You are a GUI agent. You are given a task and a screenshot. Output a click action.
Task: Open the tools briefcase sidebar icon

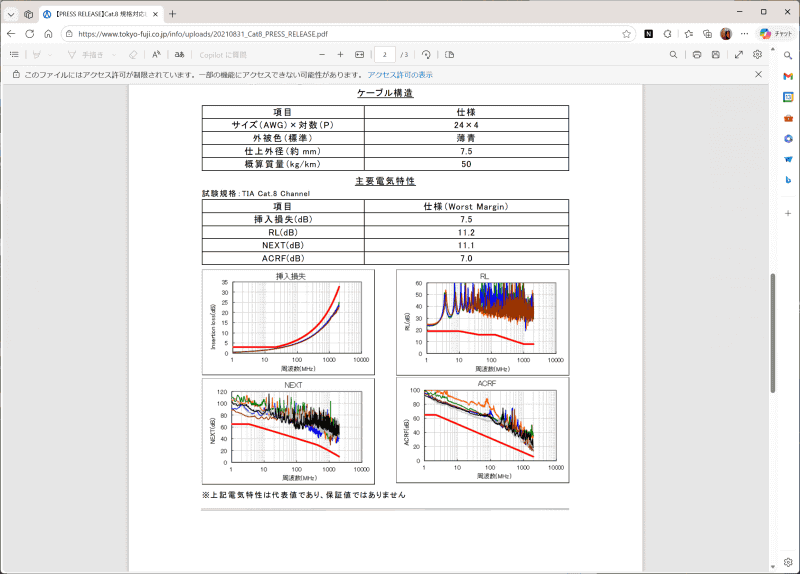click(788, 118)
